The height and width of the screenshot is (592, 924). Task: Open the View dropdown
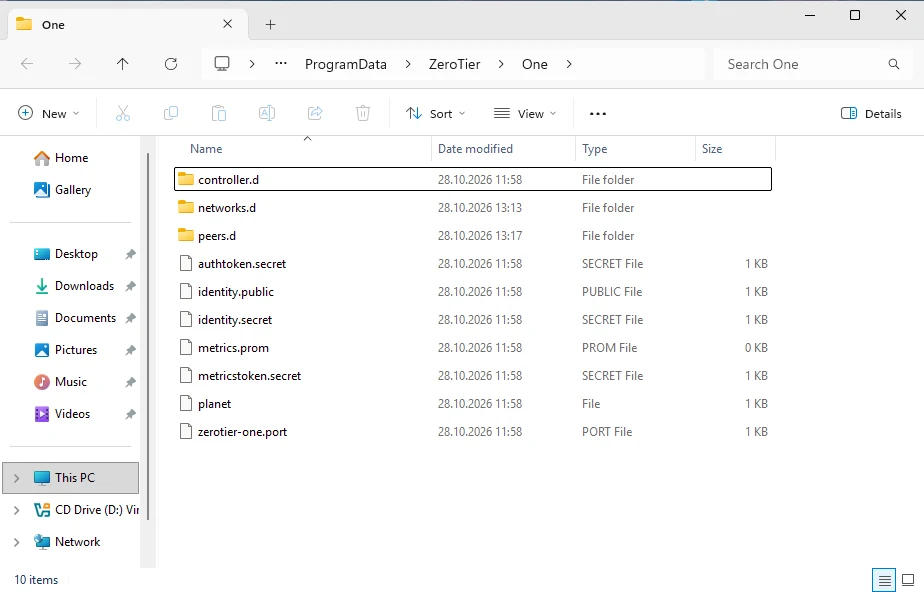click(x=524, y=114)
